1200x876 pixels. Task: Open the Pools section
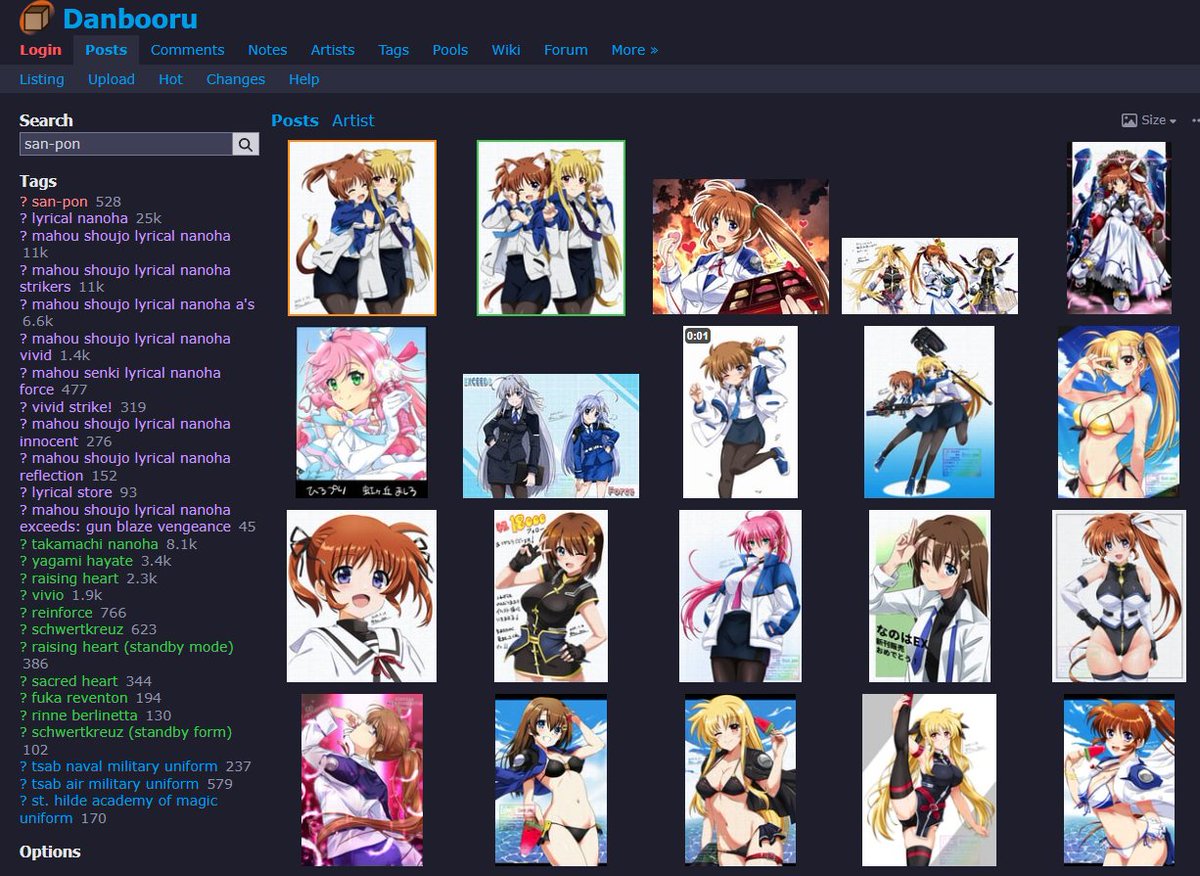450,50
